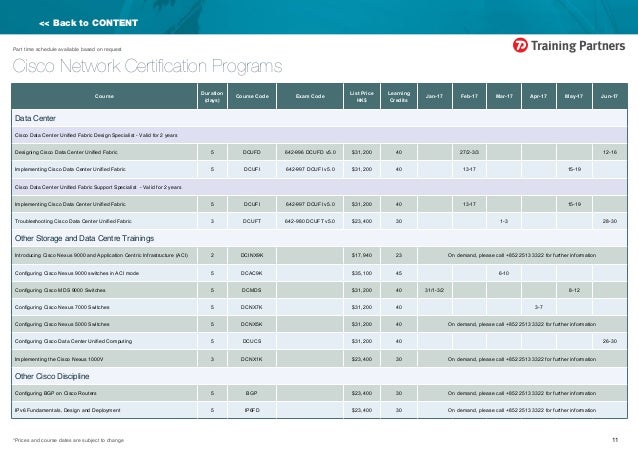Select course code 'DCUCS'

(252, 341)
